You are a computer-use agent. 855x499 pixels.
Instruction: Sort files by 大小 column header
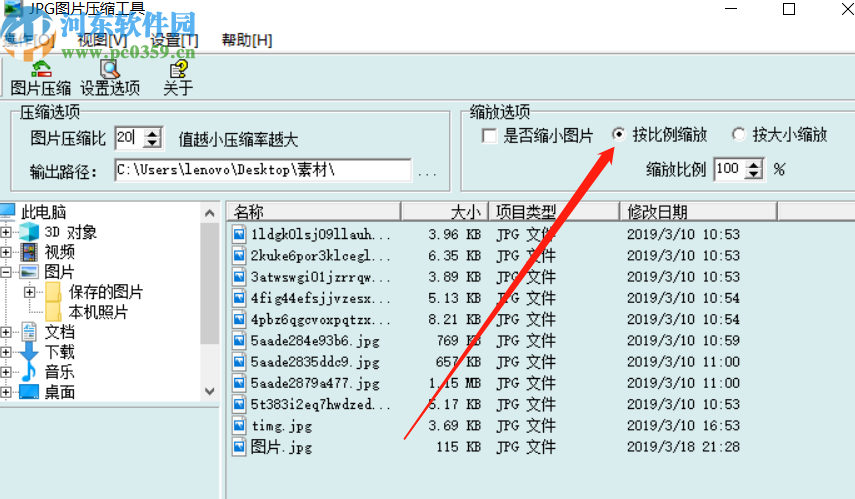pyautogui.click(x=444, y=211)
